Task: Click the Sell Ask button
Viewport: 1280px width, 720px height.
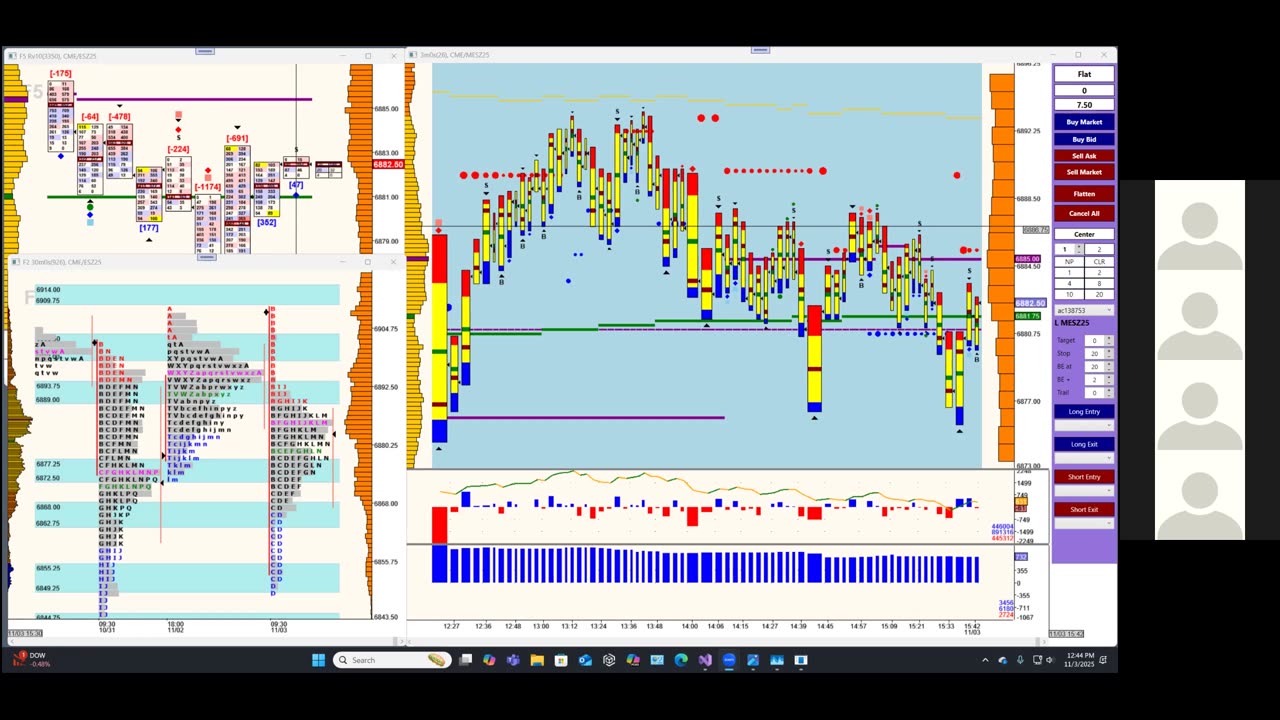Action: 1084,156
